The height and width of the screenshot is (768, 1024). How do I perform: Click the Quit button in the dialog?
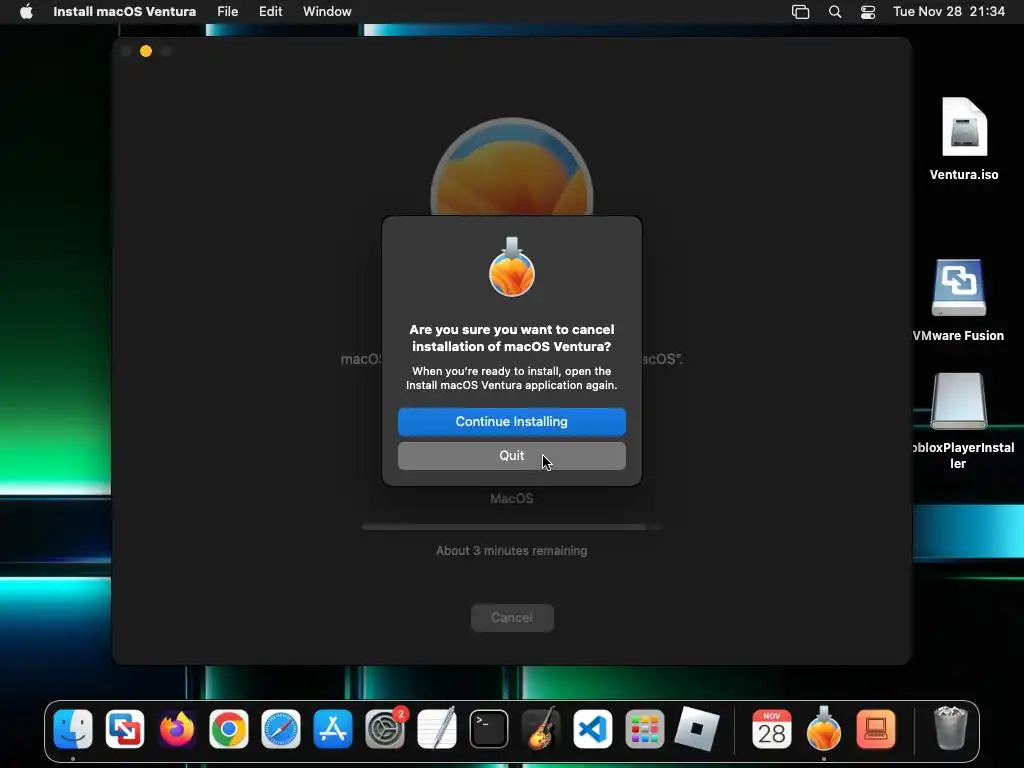point(511,456)
